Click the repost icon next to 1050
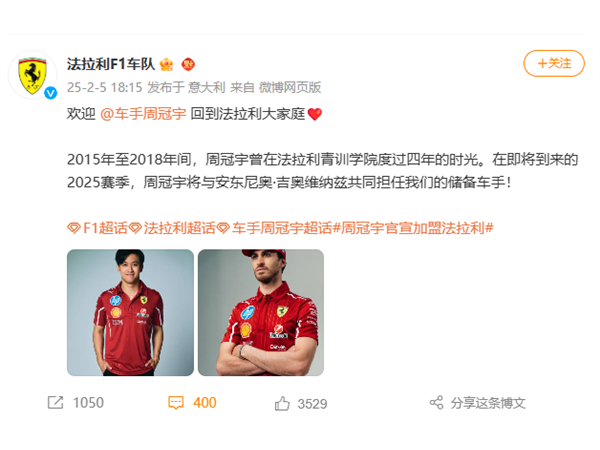 (55, 403)
